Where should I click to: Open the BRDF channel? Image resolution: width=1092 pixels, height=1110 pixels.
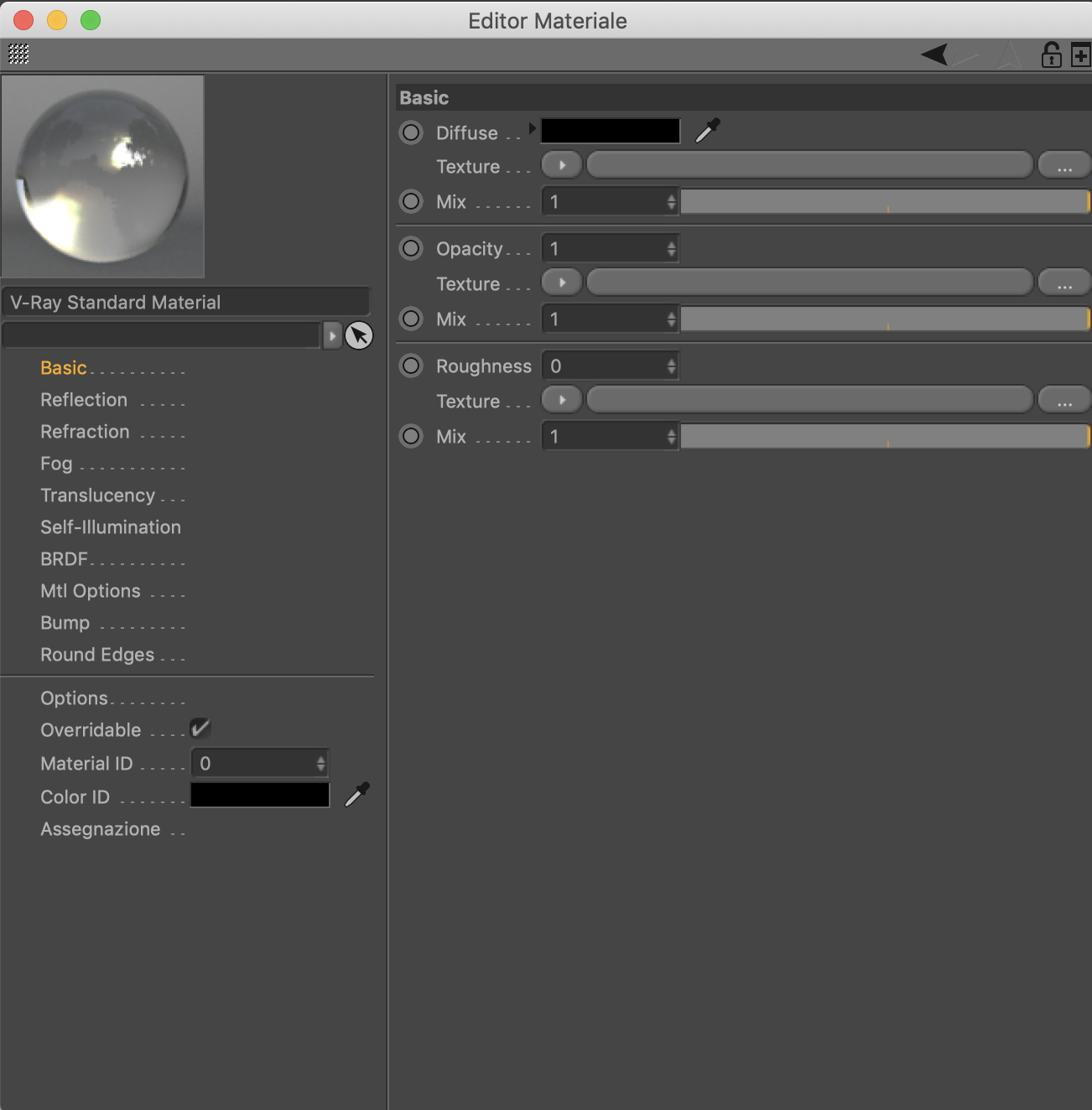pyautogui.click(x=64, y=559)
